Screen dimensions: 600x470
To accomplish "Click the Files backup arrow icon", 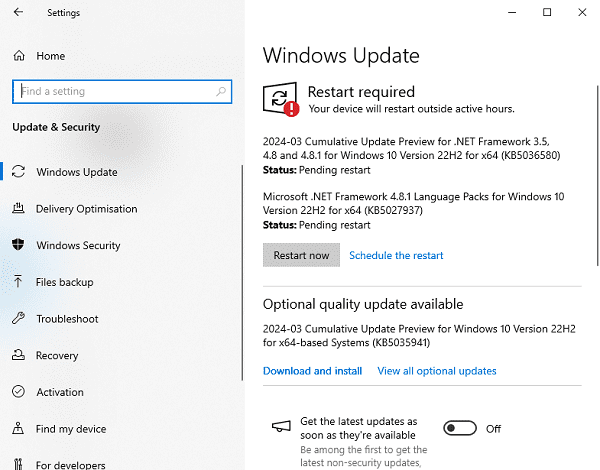I will (x=18, y=281).
